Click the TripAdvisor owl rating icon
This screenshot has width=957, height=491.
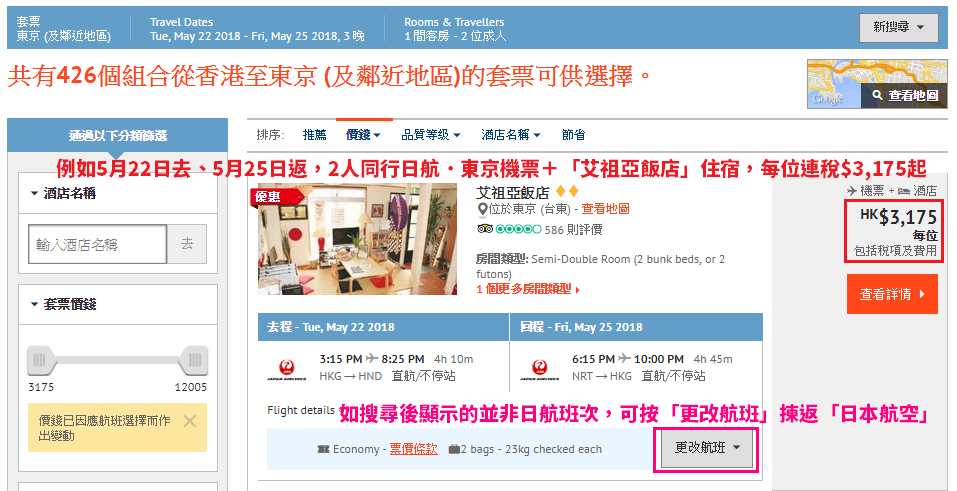tap(485, 229)
